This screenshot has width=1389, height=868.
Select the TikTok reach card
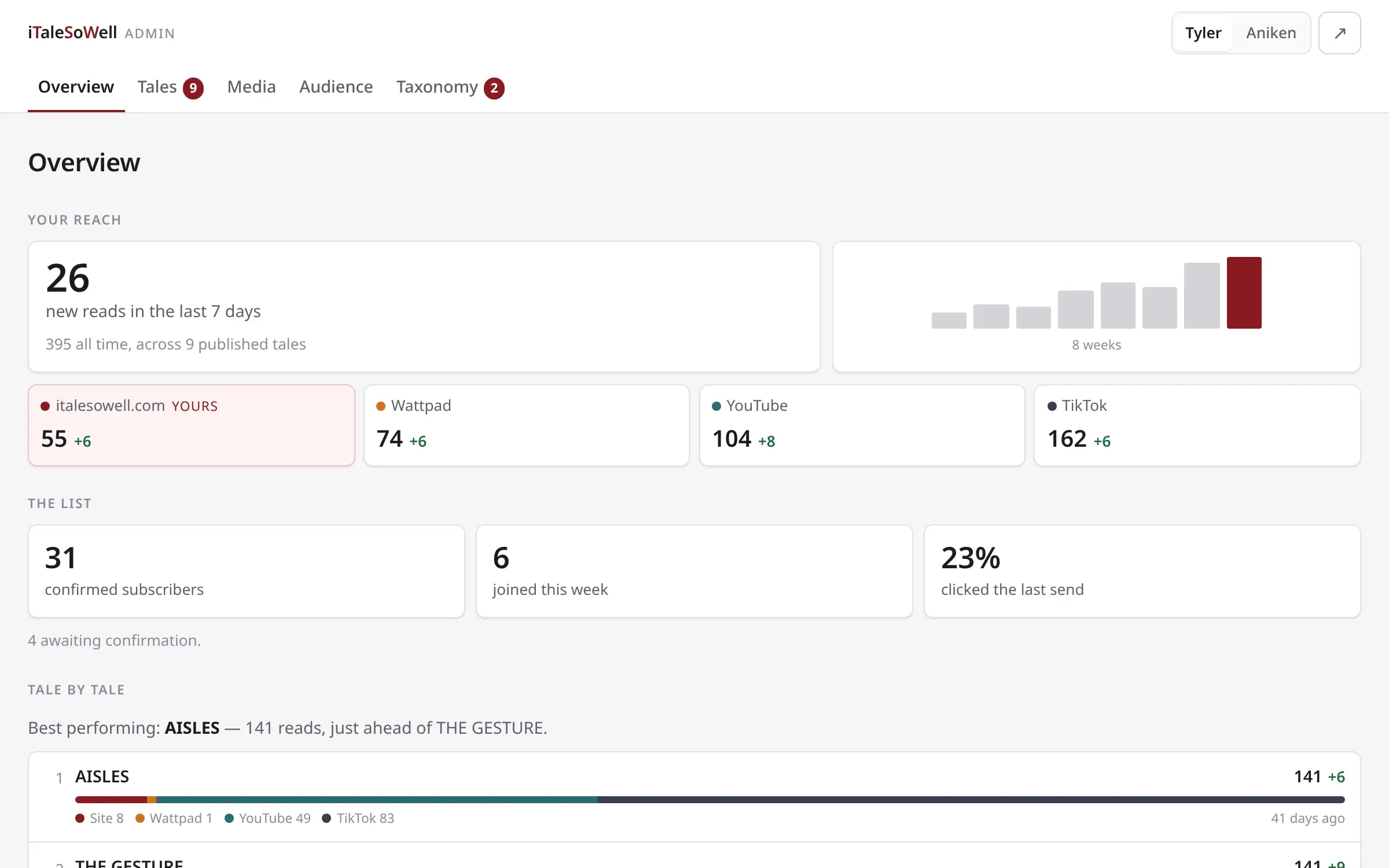point(1197,425)
